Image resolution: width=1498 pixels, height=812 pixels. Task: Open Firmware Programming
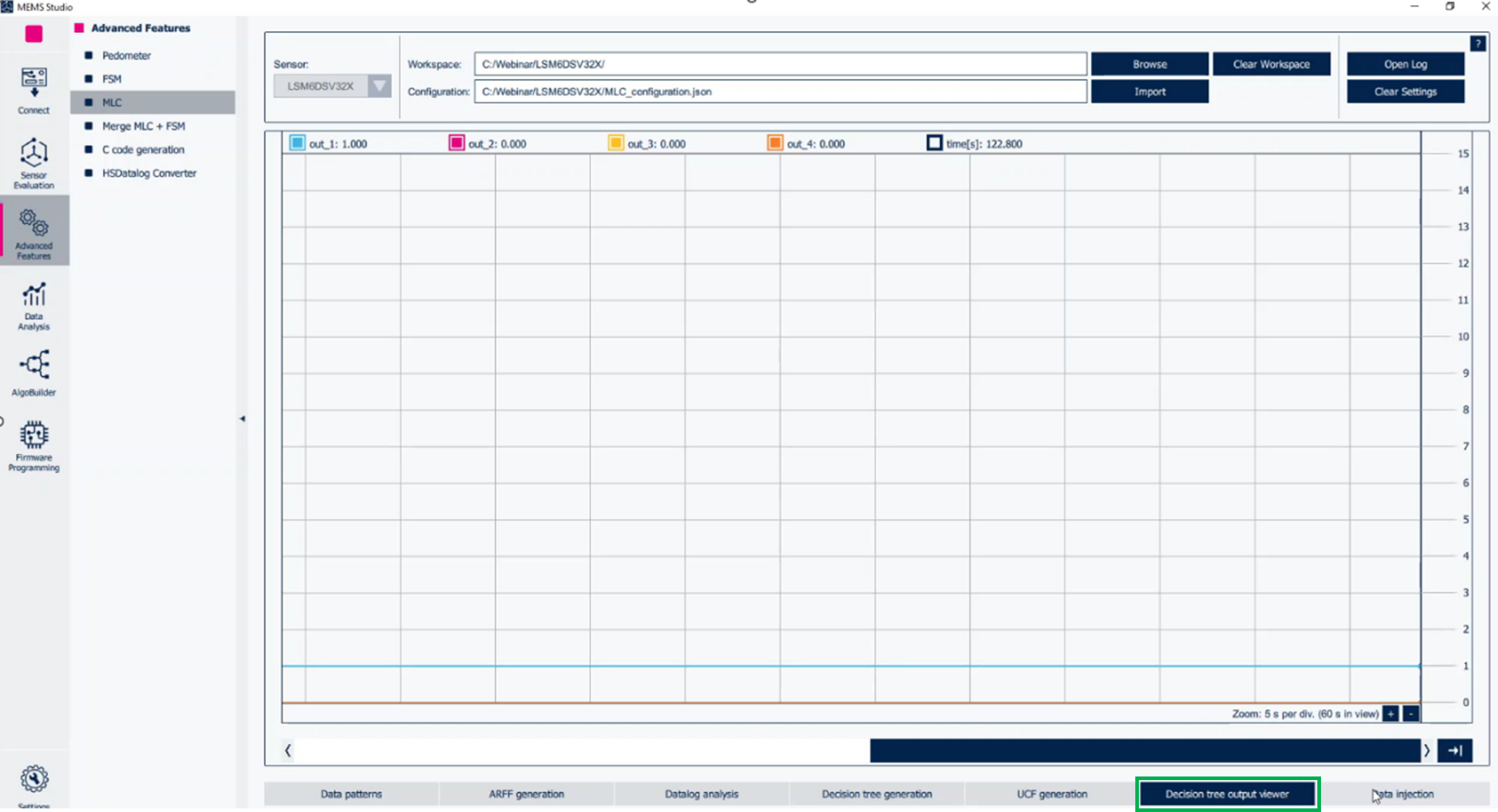pyautogui.click(x=33, y=441)
